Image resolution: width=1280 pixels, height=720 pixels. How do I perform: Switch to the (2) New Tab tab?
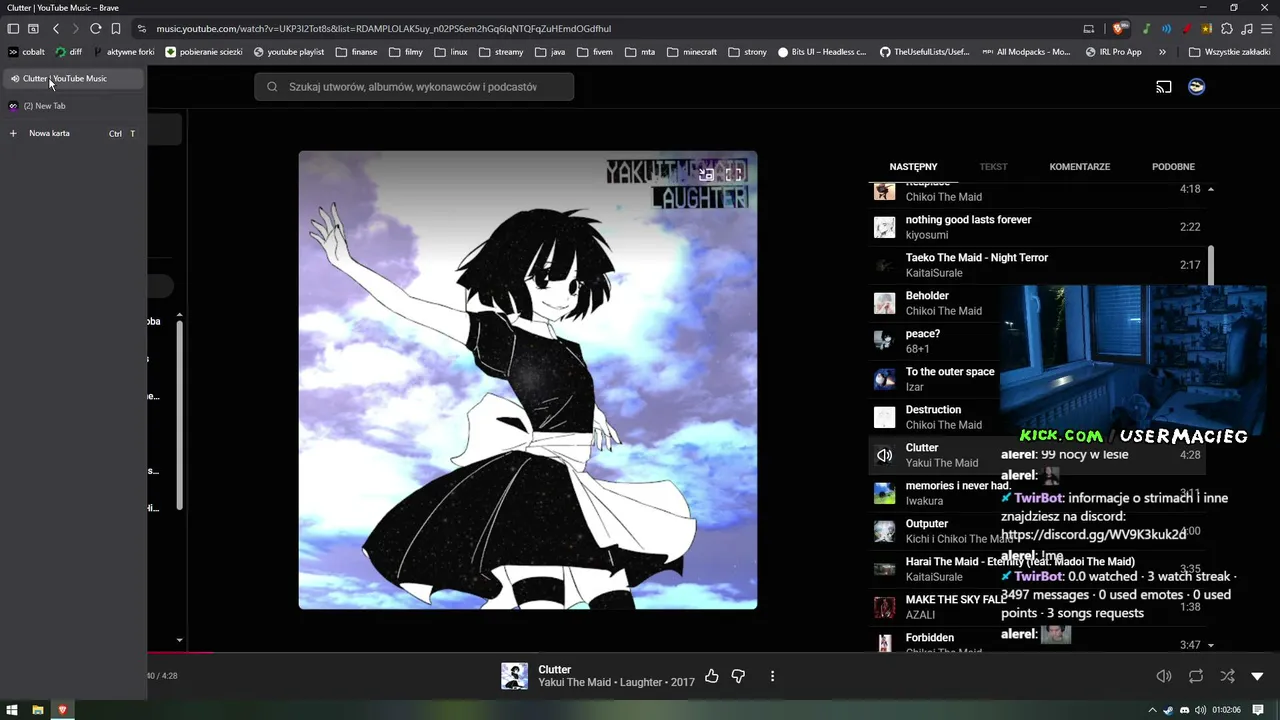[72, 106]
